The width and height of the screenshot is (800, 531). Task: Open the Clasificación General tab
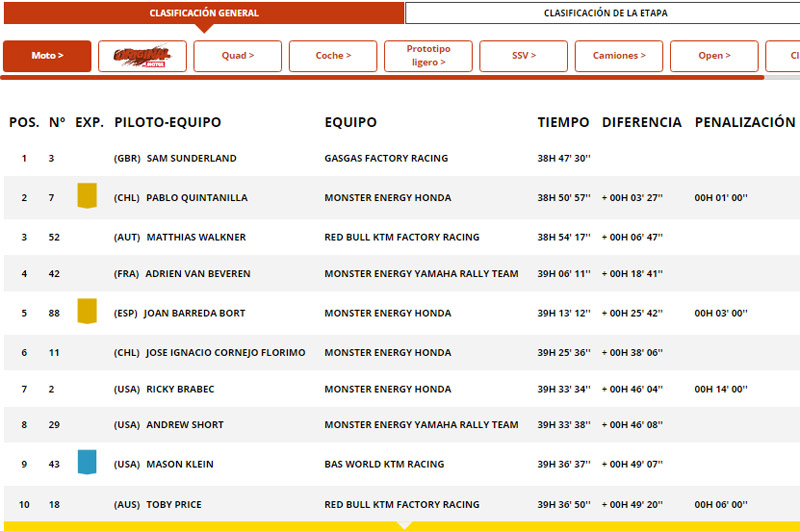pyautogui.click(x=204, y=13)
